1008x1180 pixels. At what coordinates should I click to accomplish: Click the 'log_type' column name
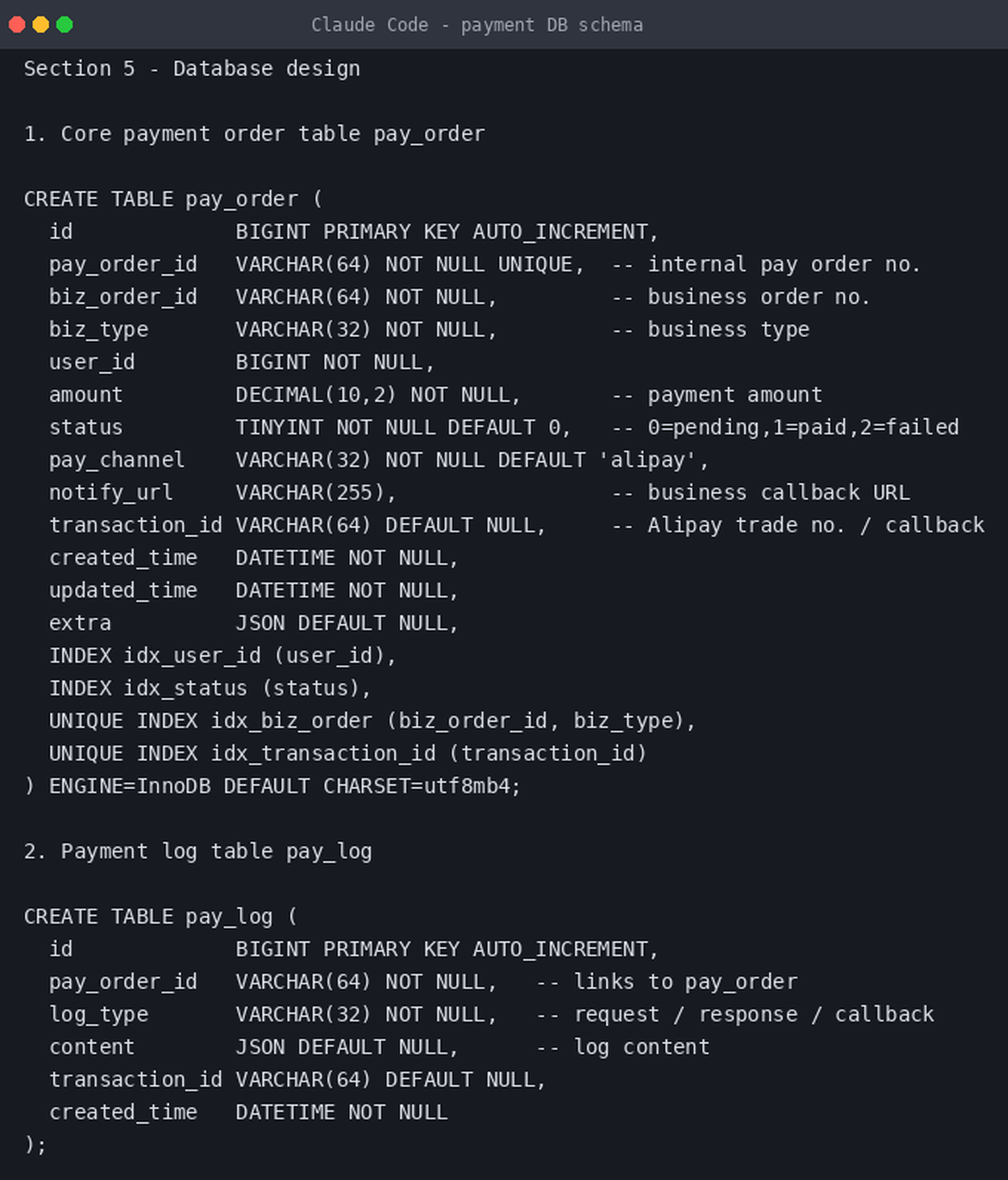pyautogui.click(x=99, y=1015)
